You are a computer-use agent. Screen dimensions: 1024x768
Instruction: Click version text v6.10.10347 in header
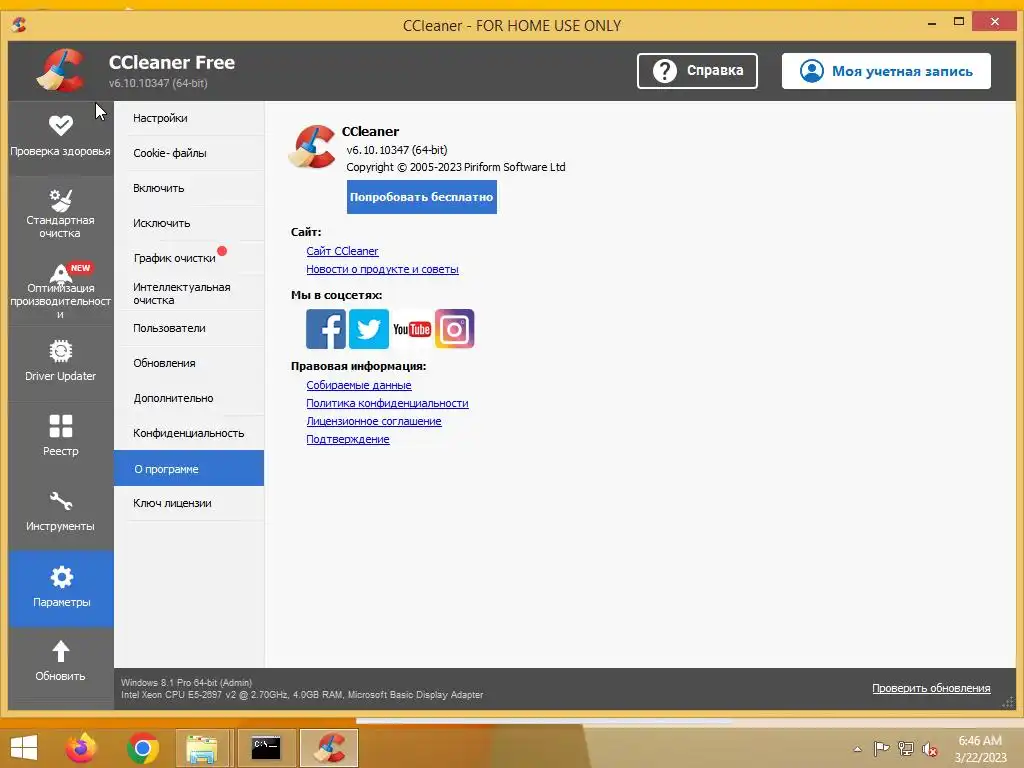point(158,84)
